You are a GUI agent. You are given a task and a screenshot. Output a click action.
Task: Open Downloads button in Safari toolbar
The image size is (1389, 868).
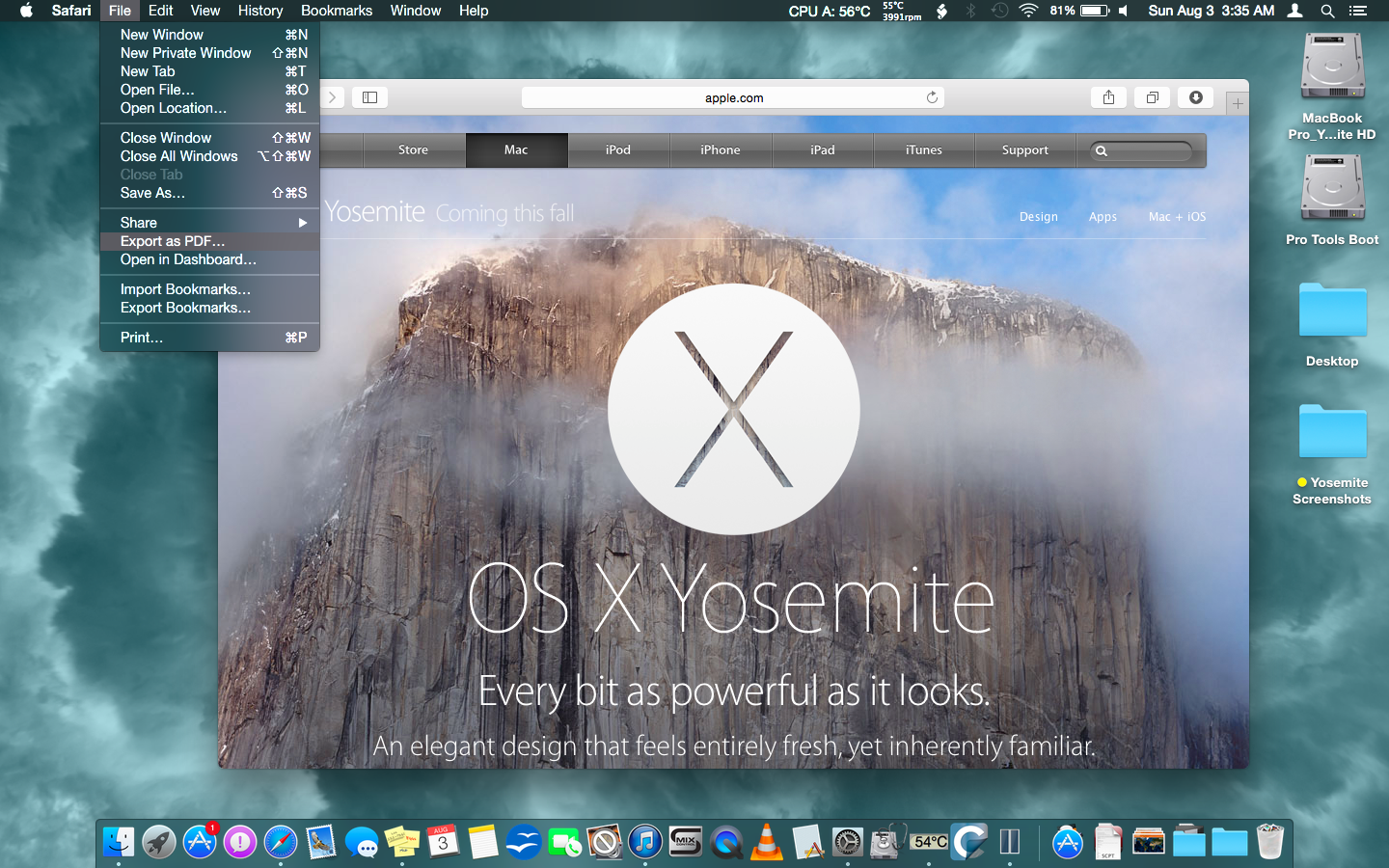(x=1195, y=97)
